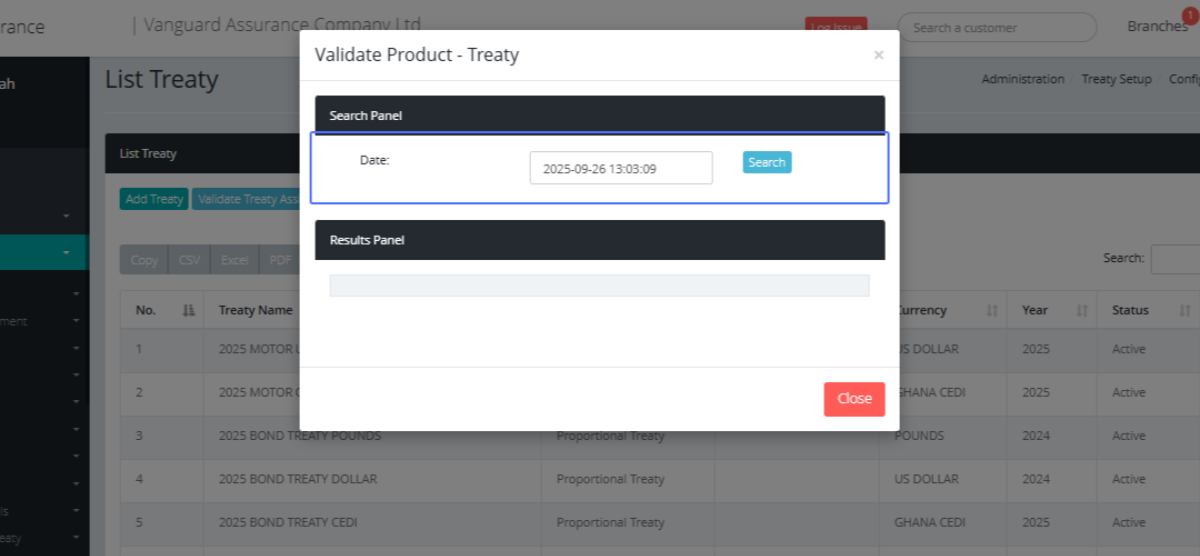Click the red Close button in the dialog
Viewport: 1200px width, 556px height.
(854, 398)
